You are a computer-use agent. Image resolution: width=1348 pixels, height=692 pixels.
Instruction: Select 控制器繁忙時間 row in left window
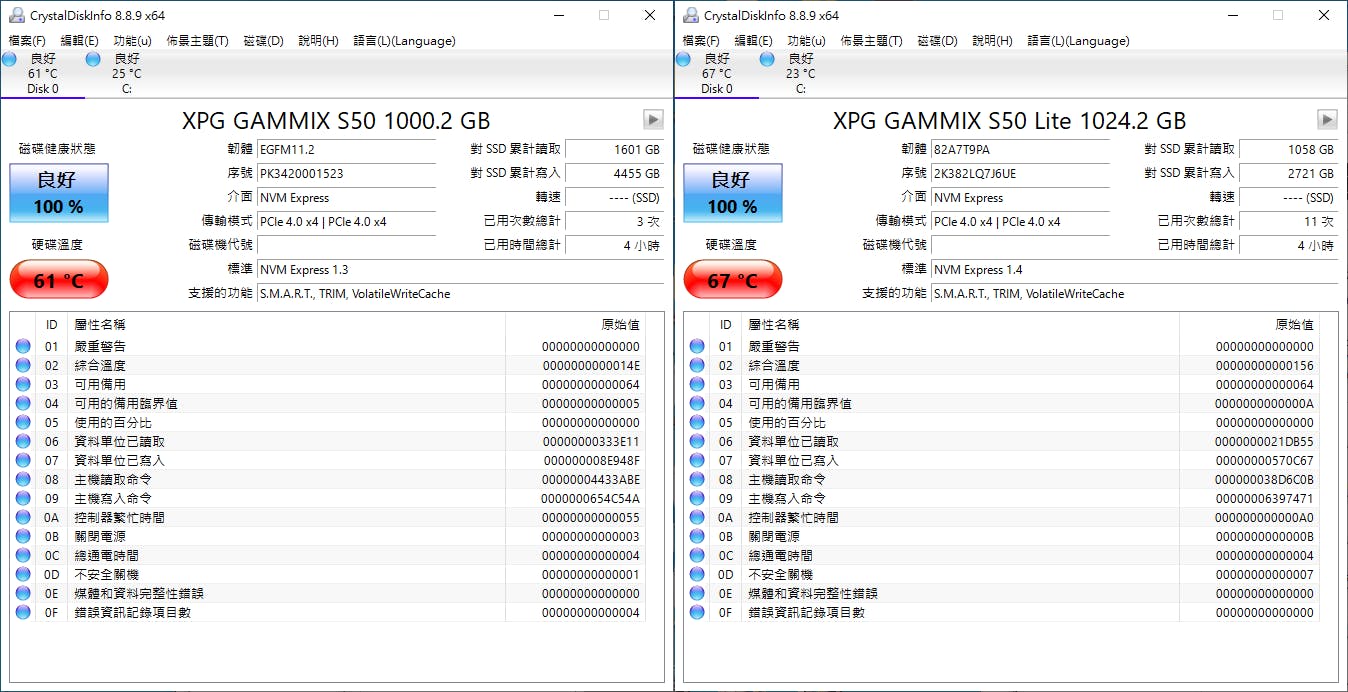[x=328, y=517]
